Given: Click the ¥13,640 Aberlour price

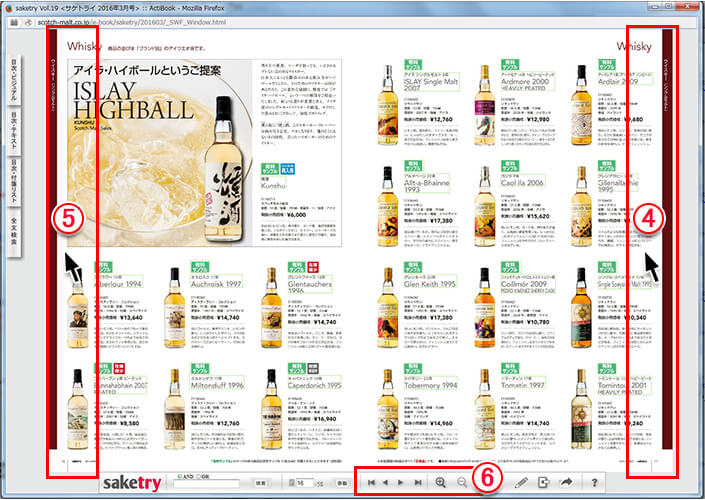Looking at the screenshot, I should tap(131, 318).
